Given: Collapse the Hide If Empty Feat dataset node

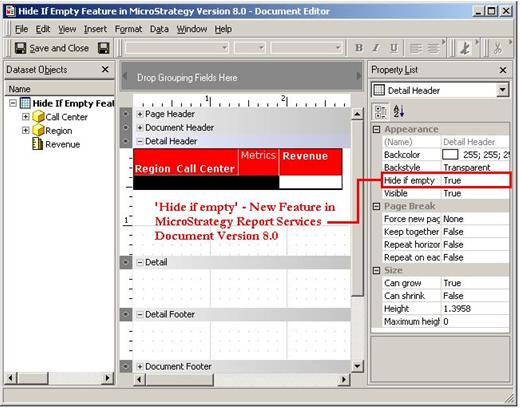Looking at the screenshot, I should click(x=13, y=103).
